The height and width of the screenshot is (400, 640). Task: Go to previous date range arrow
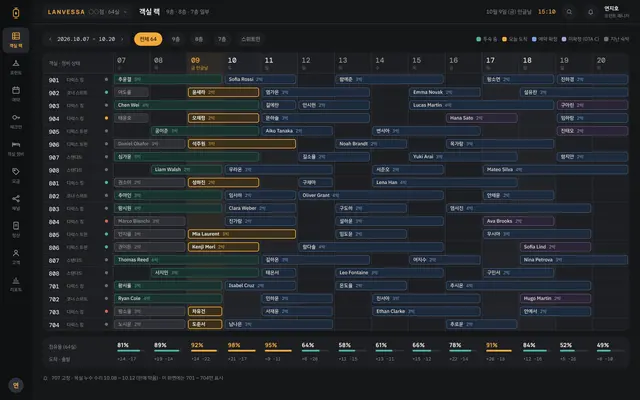coord(50,39)
